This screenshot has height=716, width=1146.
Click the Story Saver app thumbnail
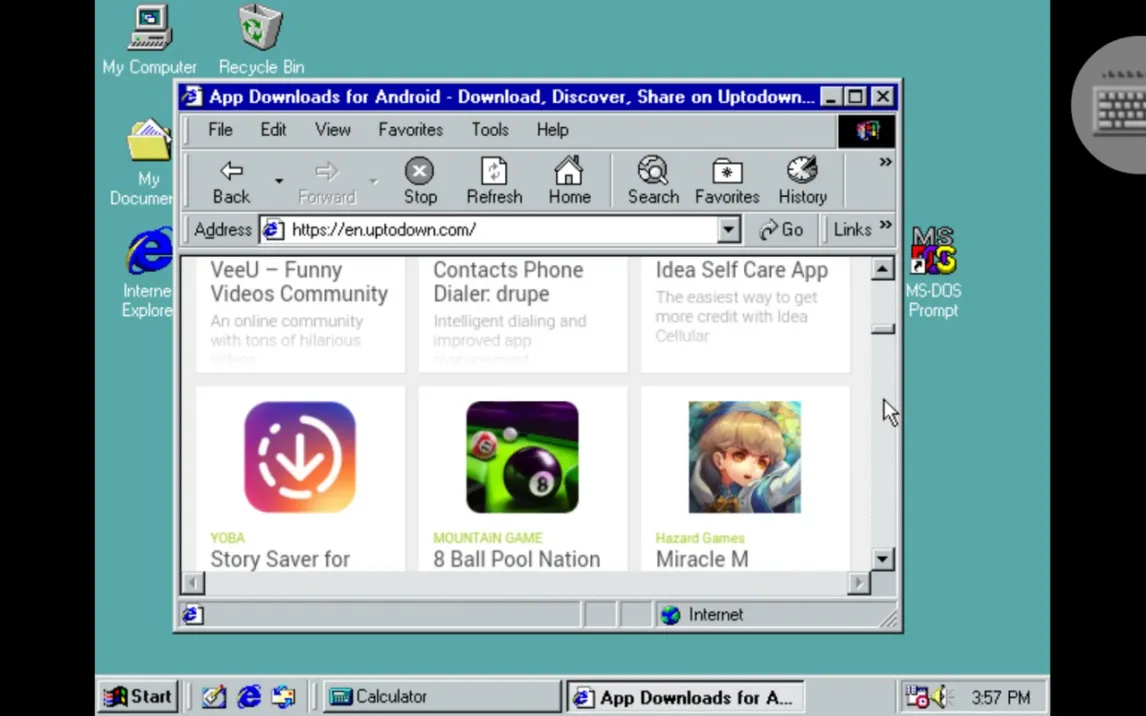click(x=300, y=457)
